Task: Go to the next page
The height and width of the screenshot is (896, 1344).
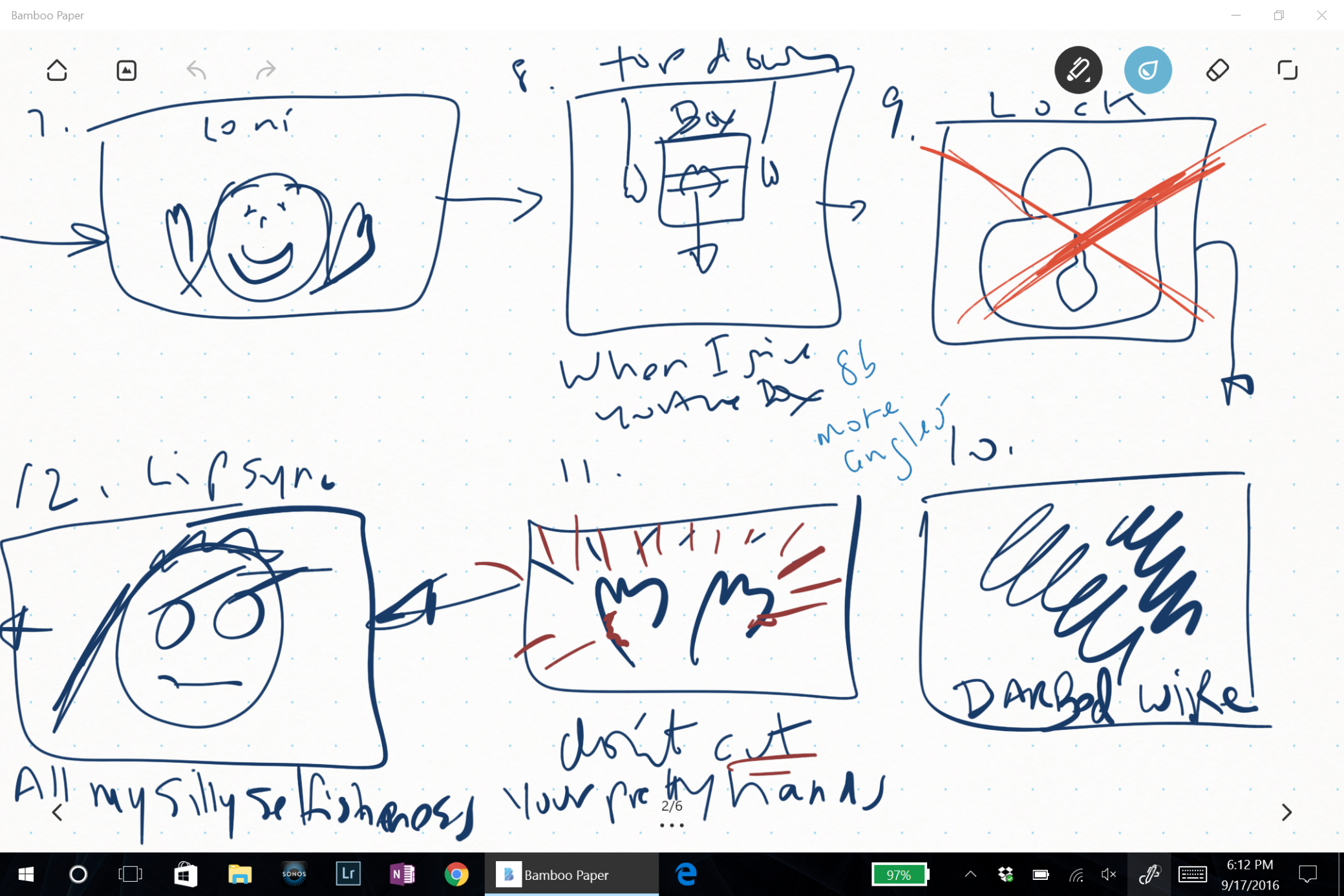Action: point(1286,812)
